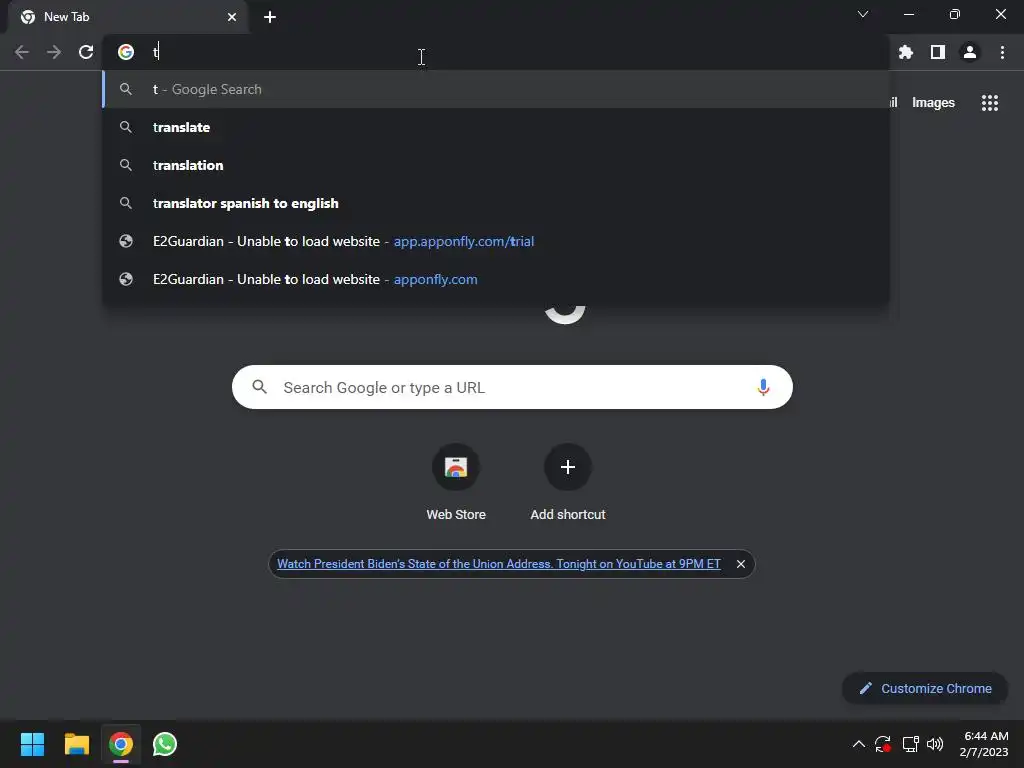1024x768 pixels.
Task: Open the Windows Start menu
Action: (x=32, y=744)
